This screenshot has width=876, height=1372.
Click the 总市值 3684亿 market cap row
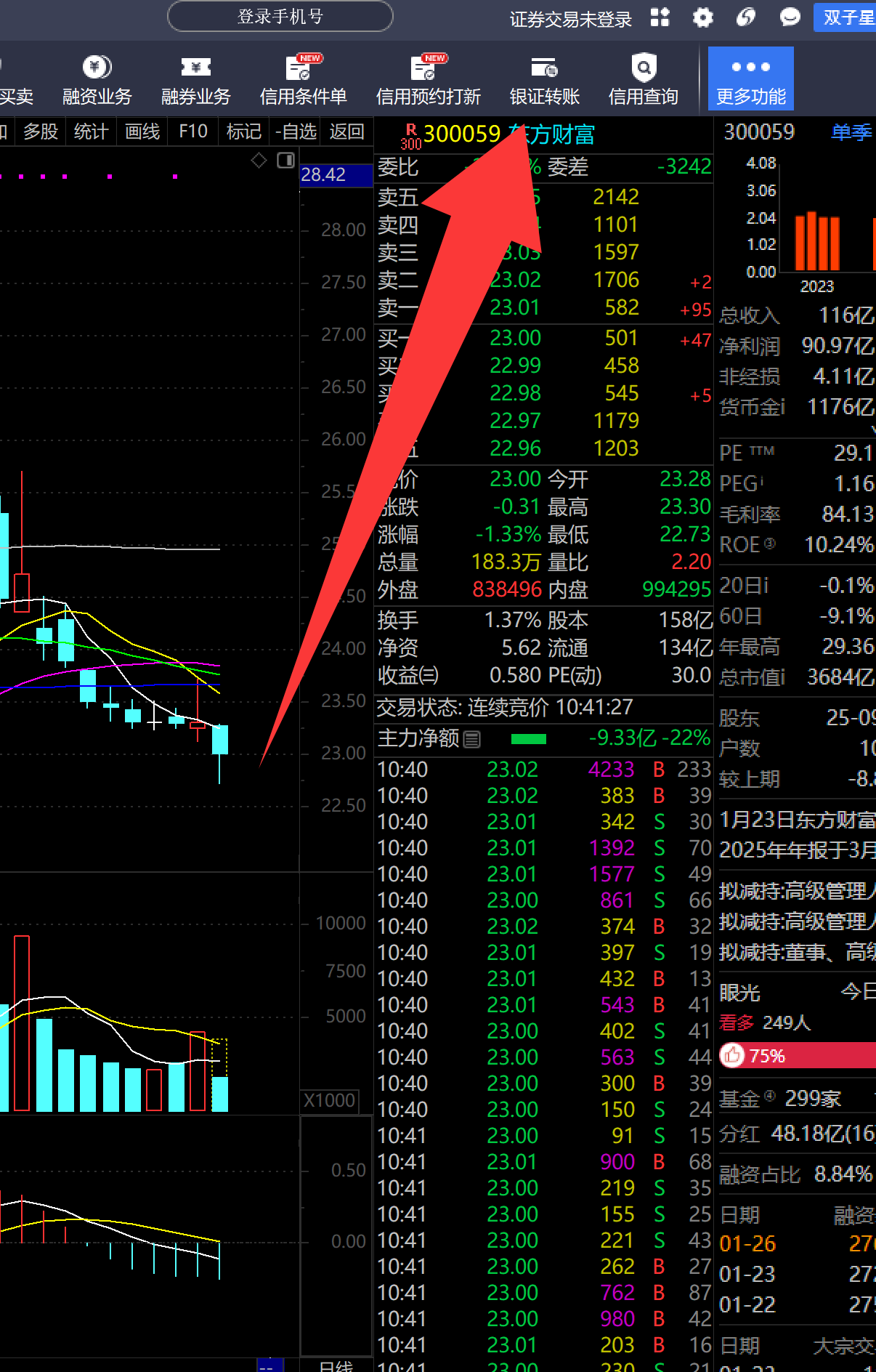[x=797, y=677]
